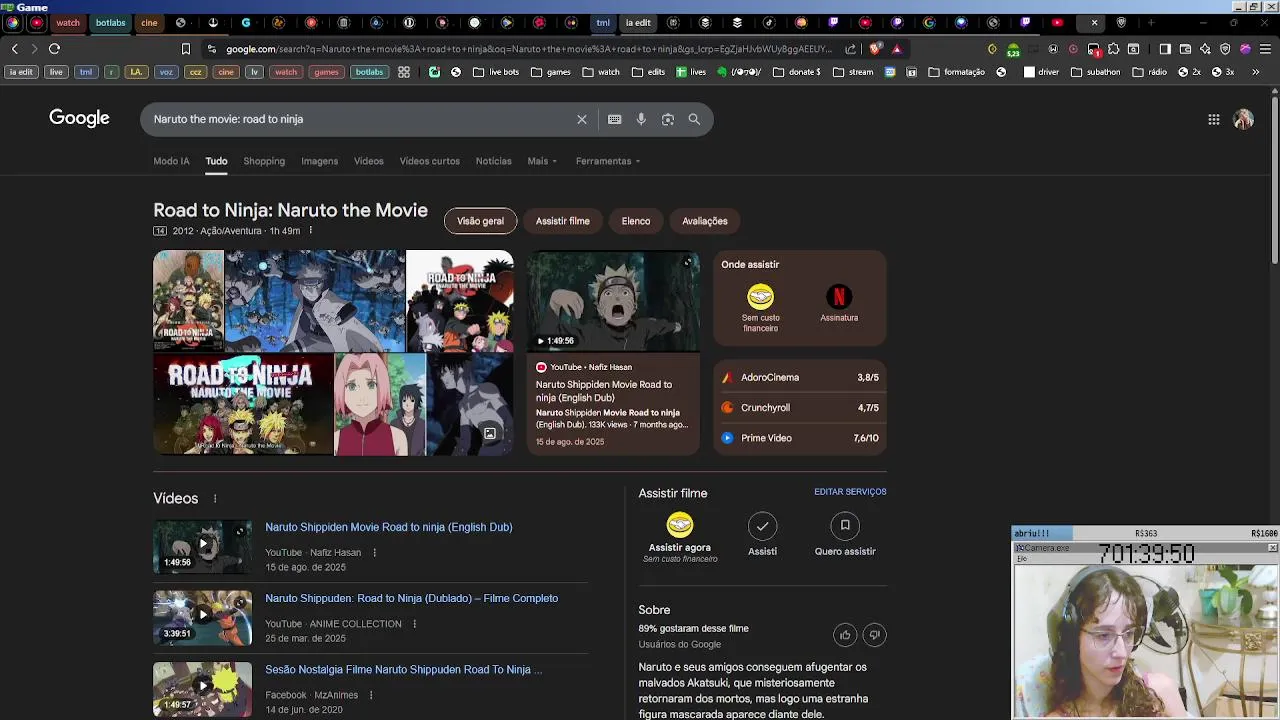The image size is (1280, 720).
Task: Reload the page with the refresh icon
Action: tap(54, 48)
